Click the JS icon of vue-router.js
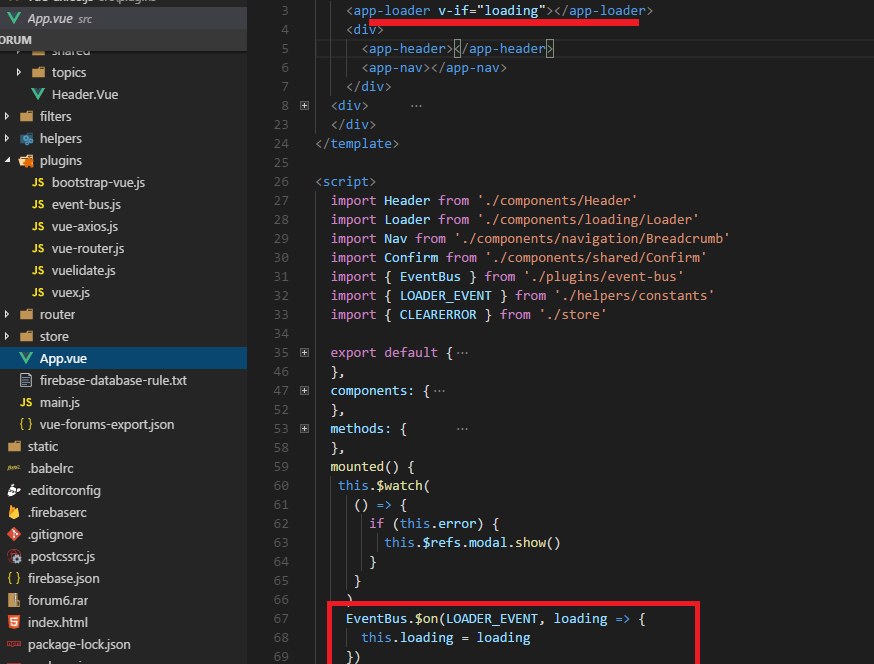874x664 pixels. coord(38,249)
